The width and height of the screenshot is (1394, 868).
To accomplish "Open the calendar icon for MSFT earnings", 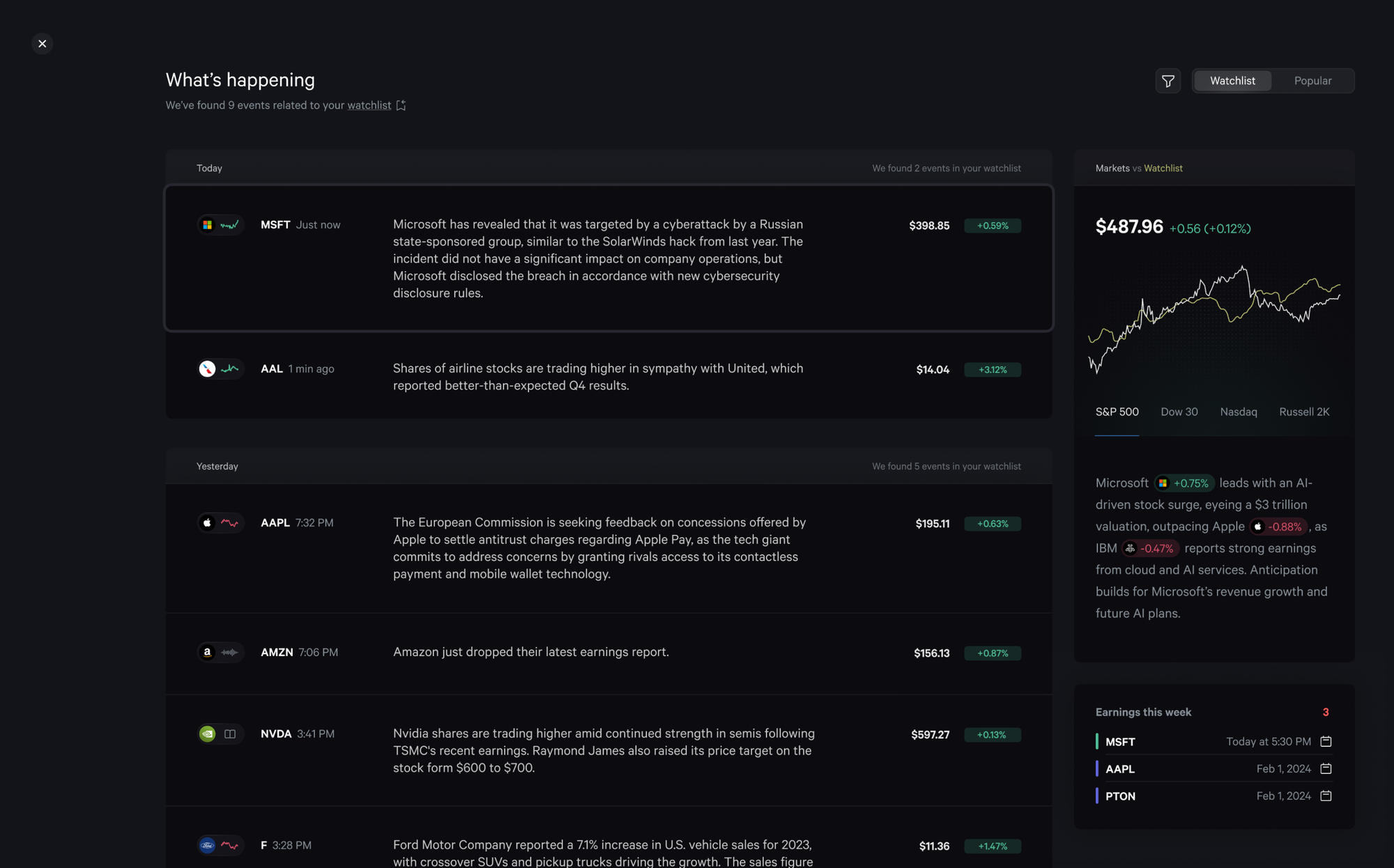I will 1327,741.
